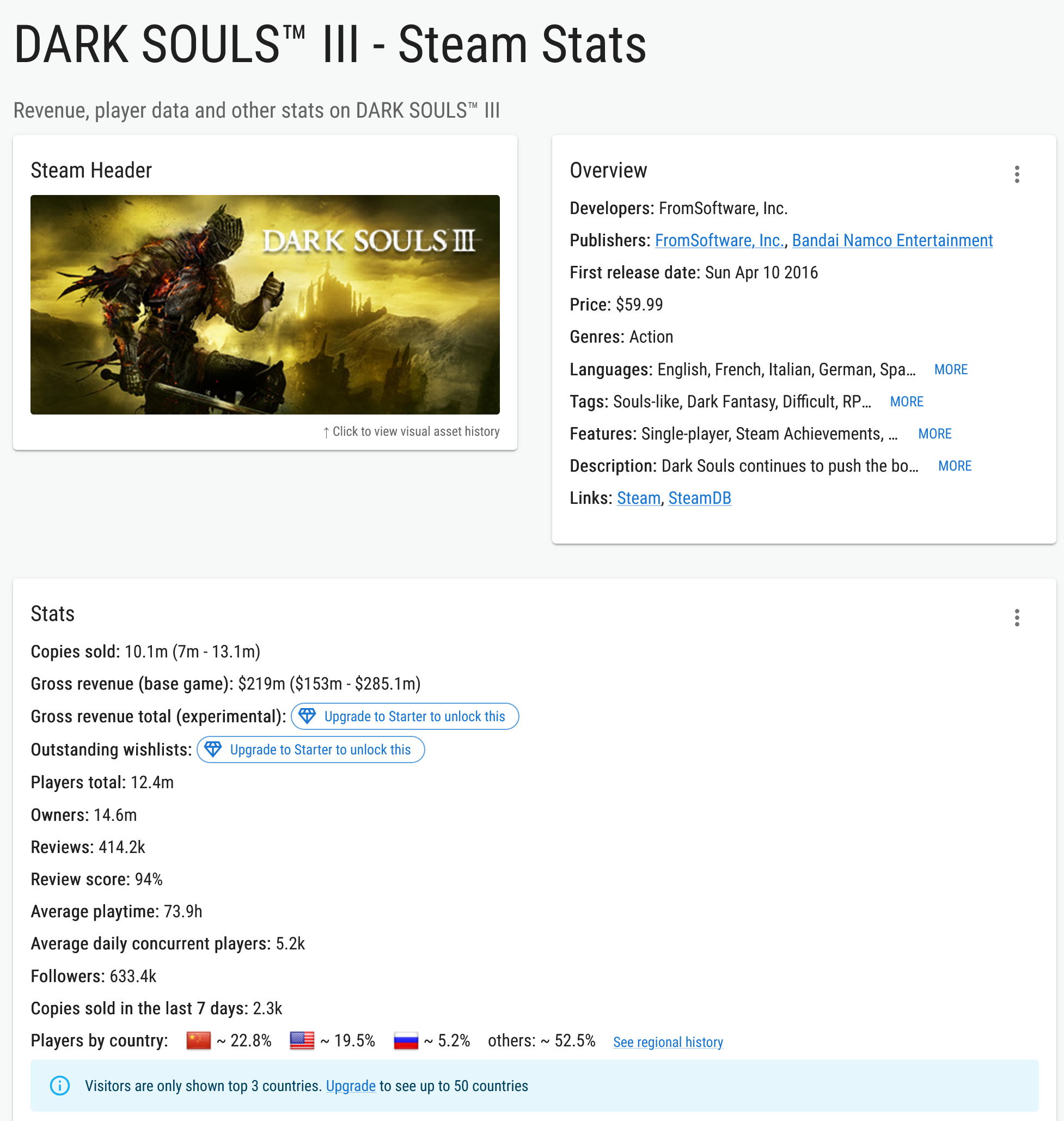
Task: Click the First release date line
Action: [694, 272]
